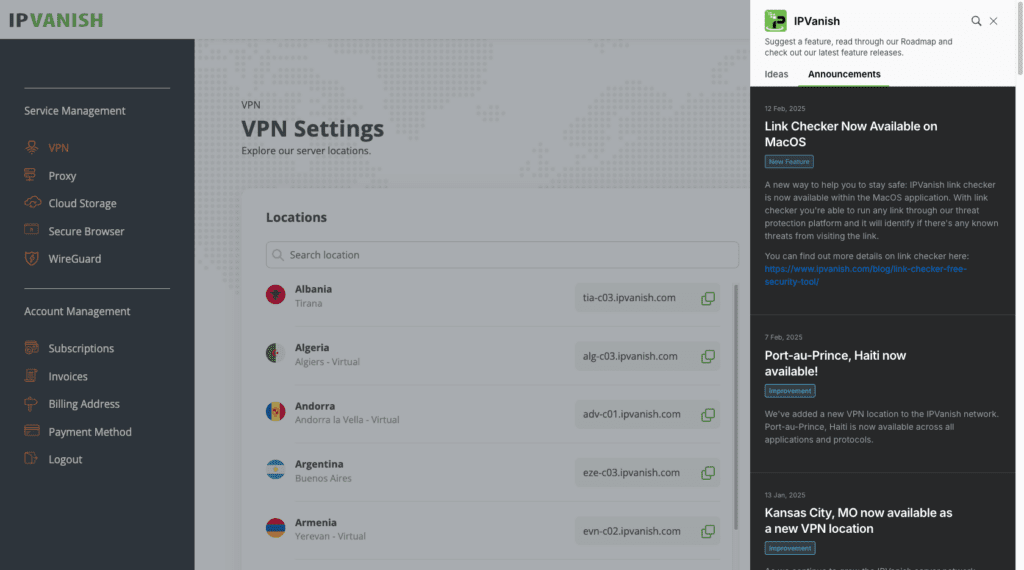Click the Armenia flag icon
The image size is (1024, 570).
(x=276, y=528)
